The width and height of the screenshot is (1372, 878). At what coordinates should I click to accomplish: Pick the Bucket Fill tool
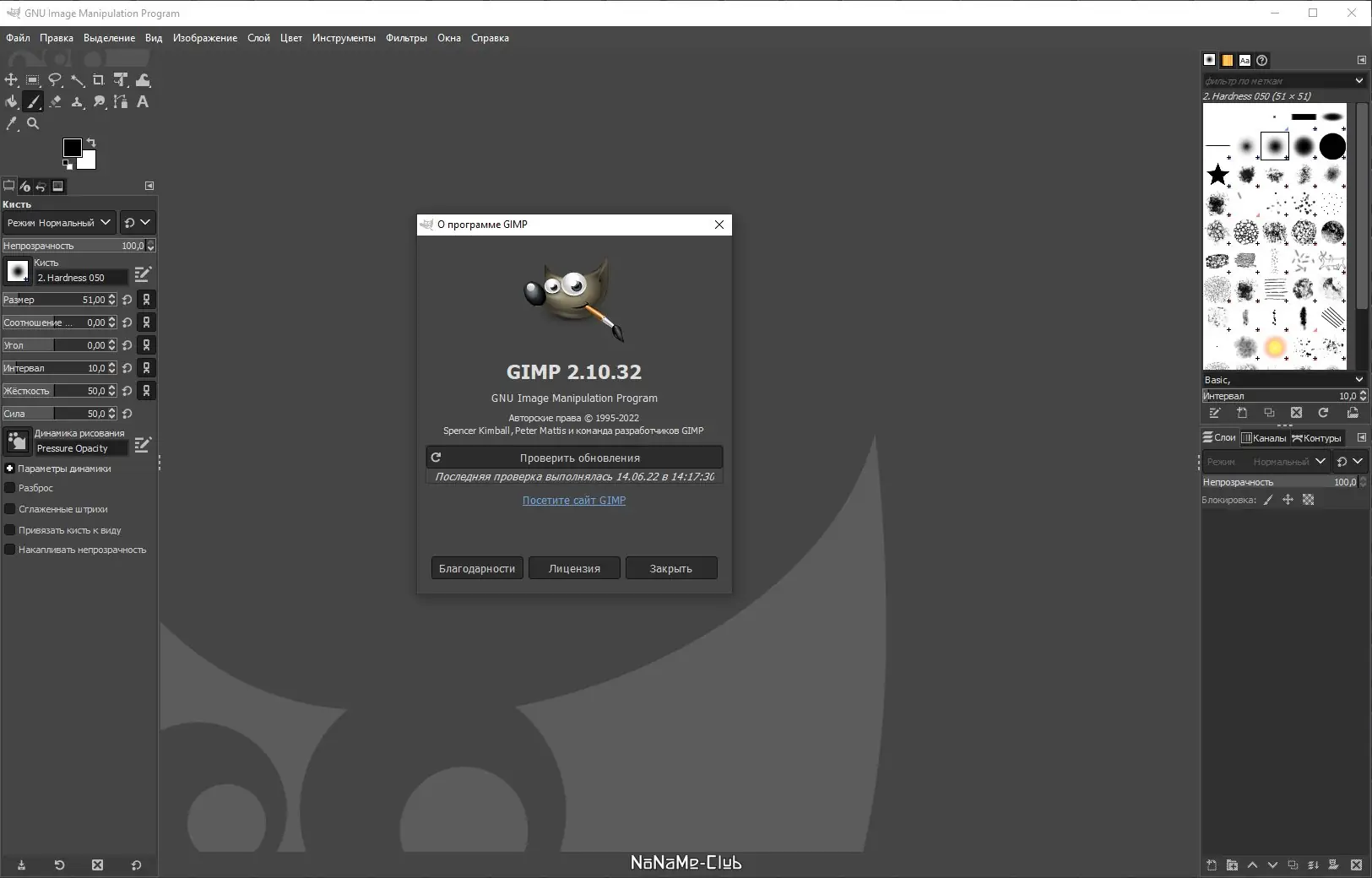tap(11, 101)
